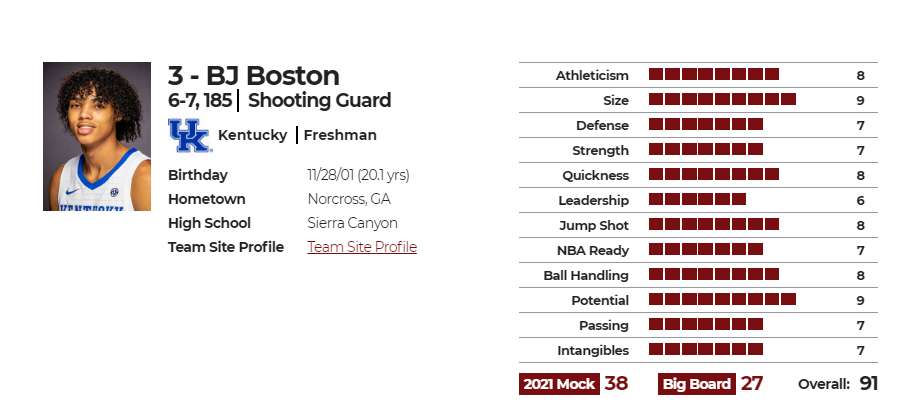This screenshot has height=415, width=900.
Task: Click the BJ Boston player headshot photo
Action: (x=97, y=137)
